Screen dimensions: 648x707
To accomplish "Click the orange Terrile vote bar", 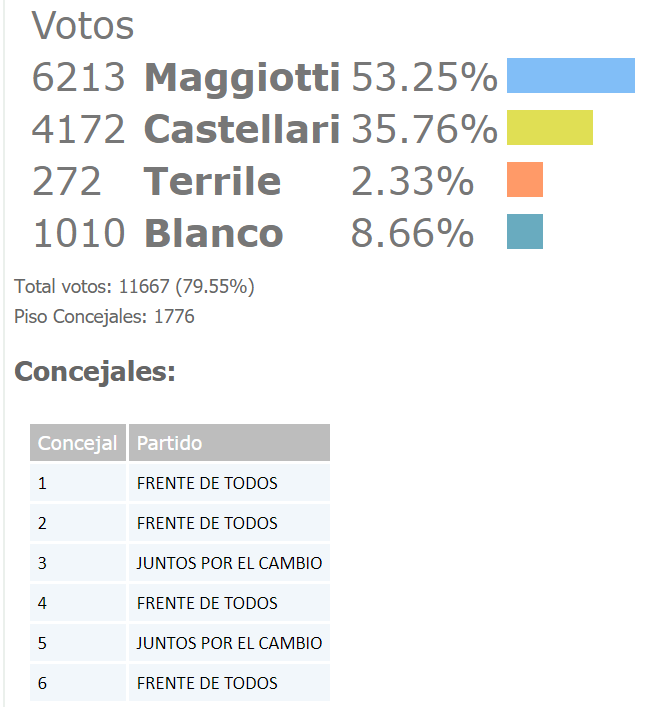I will pos(525,179).
